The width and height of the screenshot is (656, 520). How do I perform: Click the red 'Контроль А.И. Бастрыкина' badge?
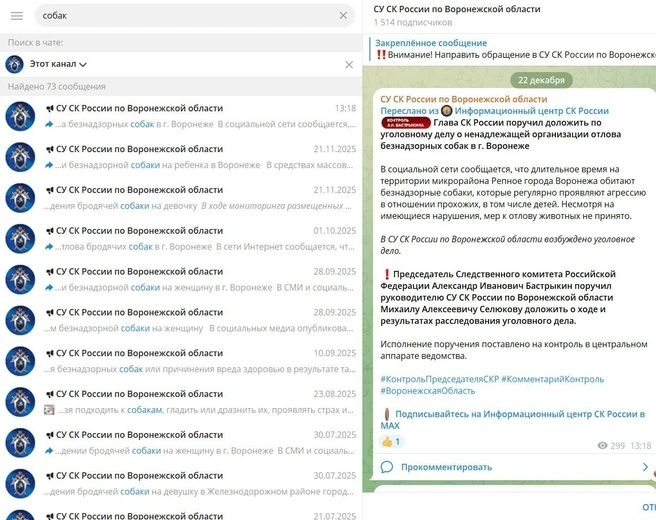[x=405, y=123]
